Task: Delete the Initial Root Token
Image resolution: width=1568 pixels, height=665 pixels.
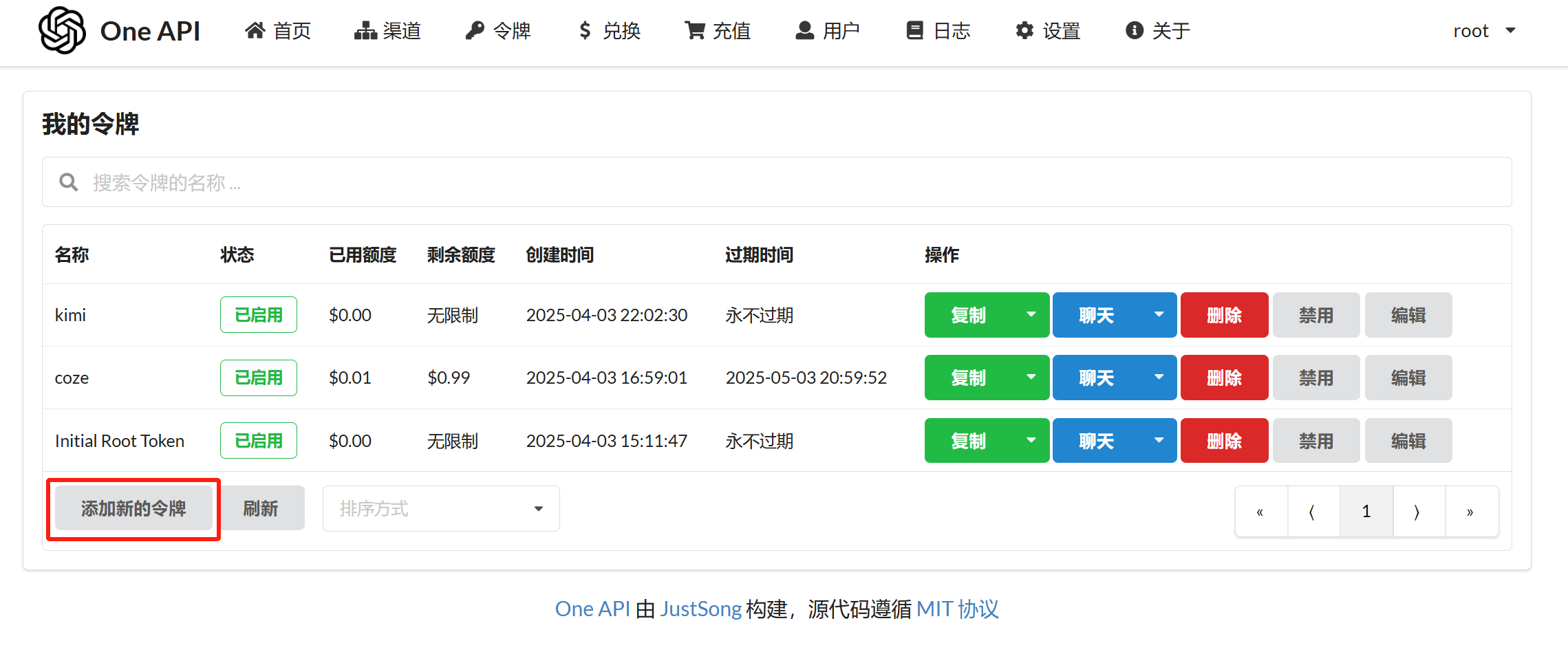Action: pos(1225,441)
